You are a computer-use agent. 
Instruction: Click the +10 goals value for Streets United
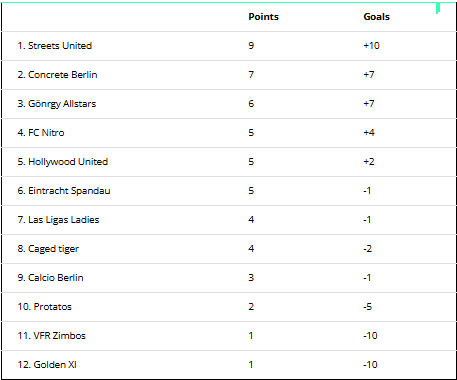(x=371, y=46)
